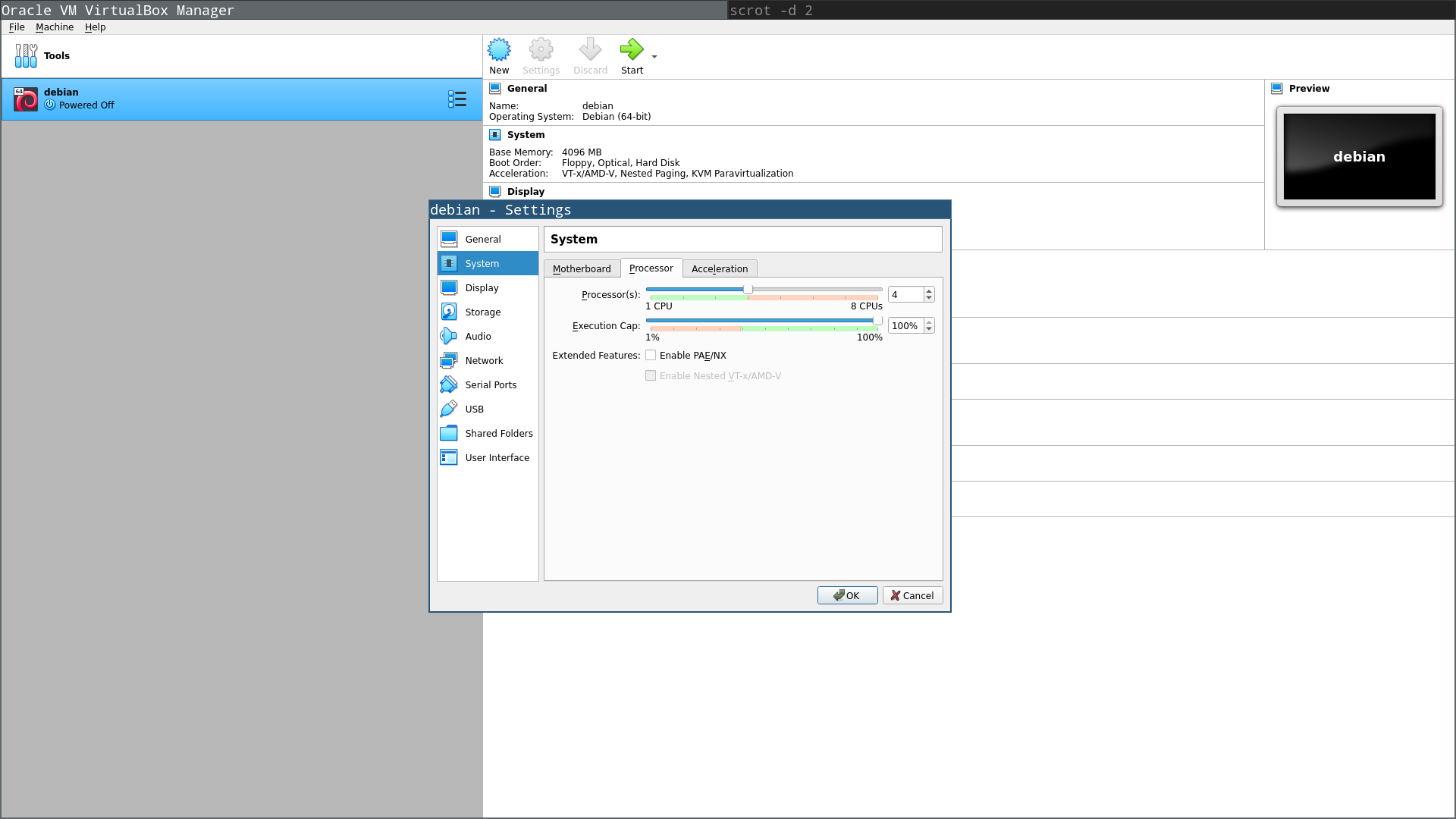1456x819 pixels.
Task: Decrease processor count spinner down arrow
Action: 929,298
